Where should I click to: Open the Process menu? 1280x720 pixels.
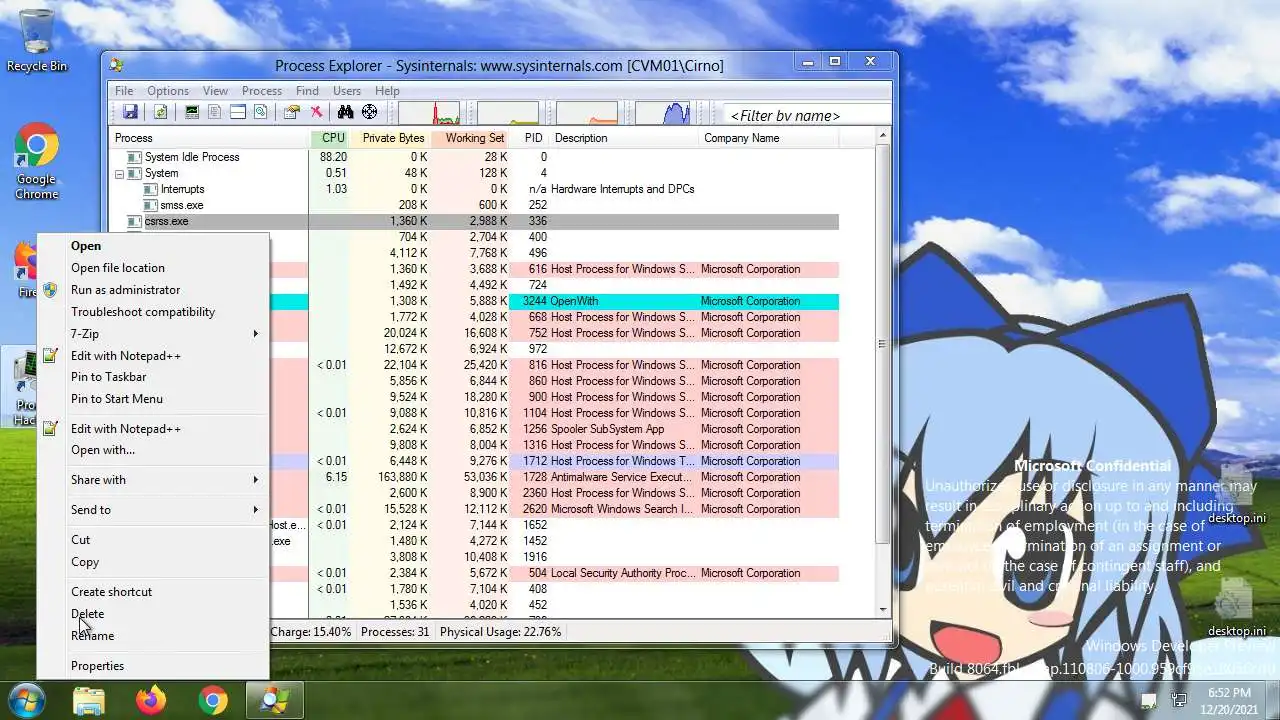coord(262,90)
